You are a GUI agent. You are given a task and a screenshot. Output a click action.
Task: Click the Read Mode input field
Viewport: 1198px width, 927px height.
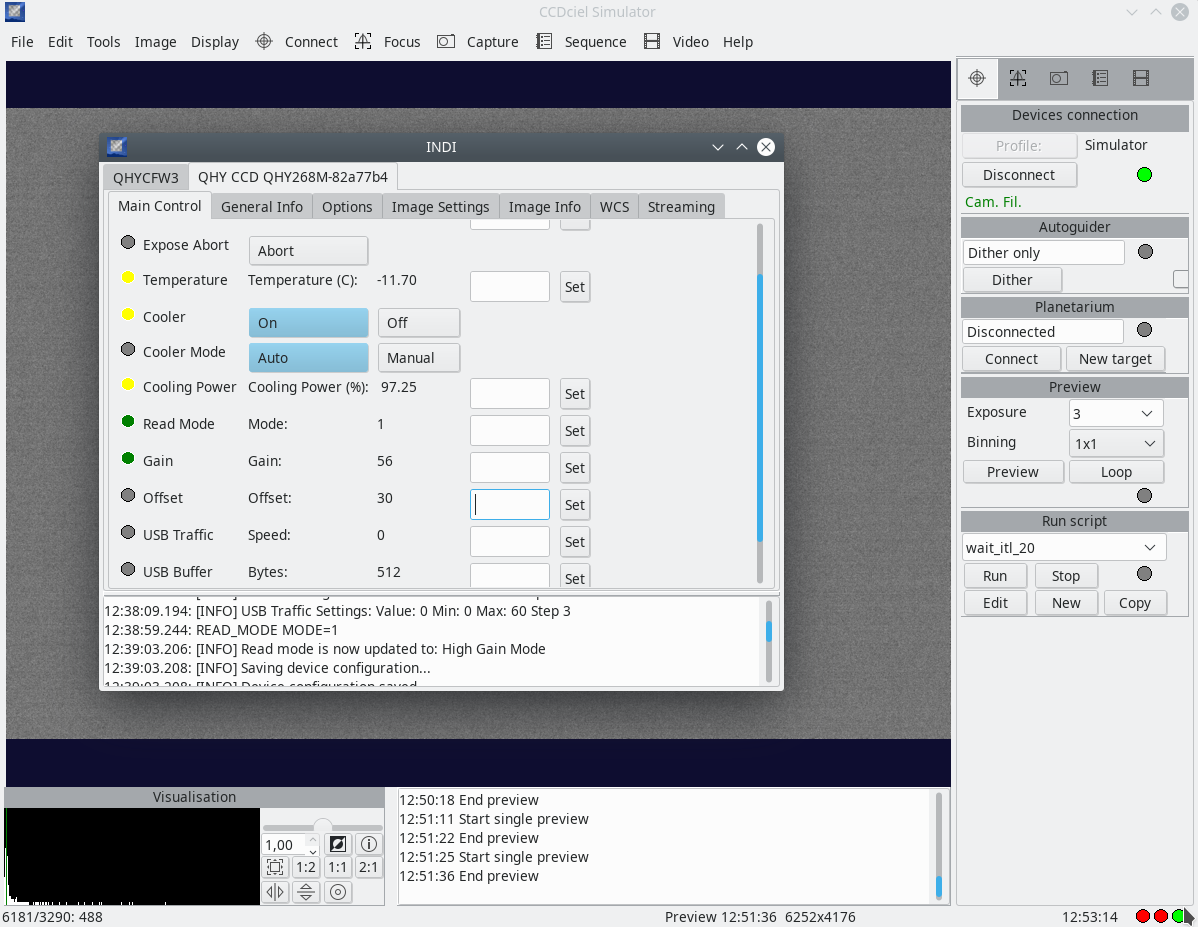(x=510, y=430)
